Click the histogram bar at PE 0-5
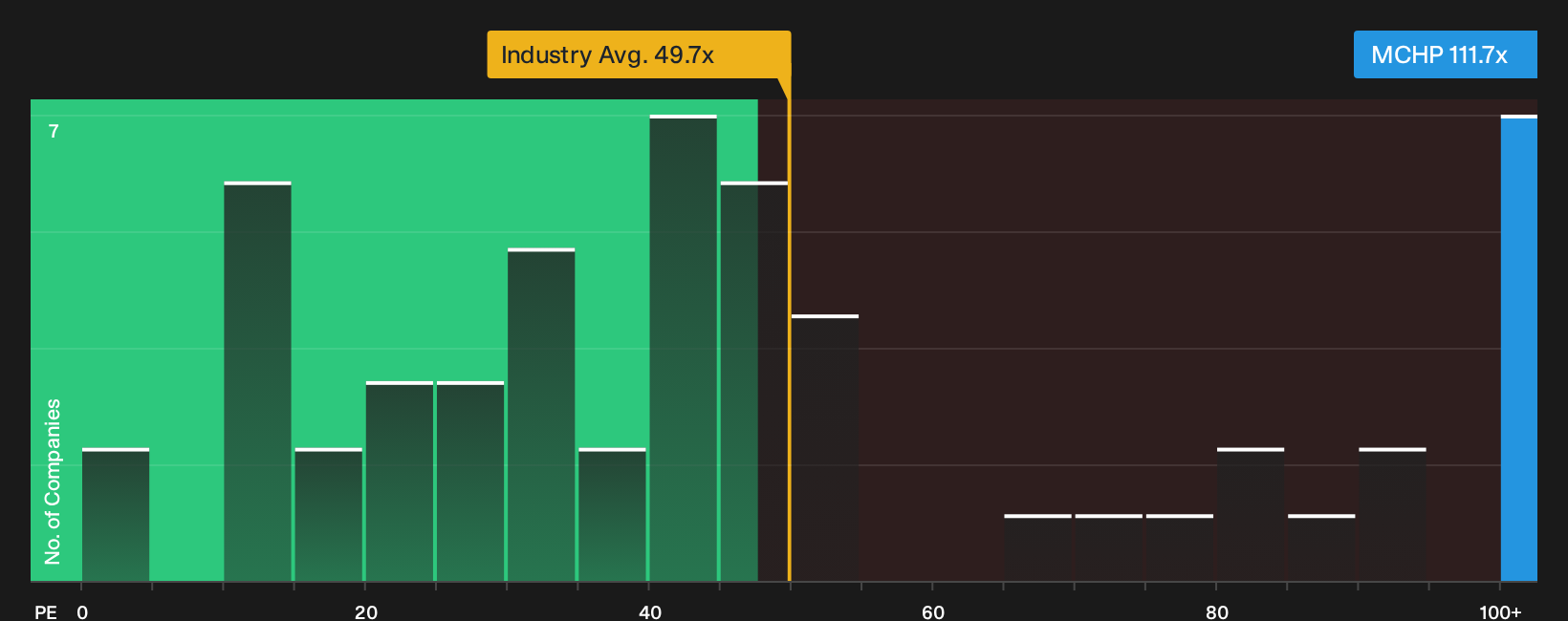This screenshot has height=621, width=1568. point(116,515)
